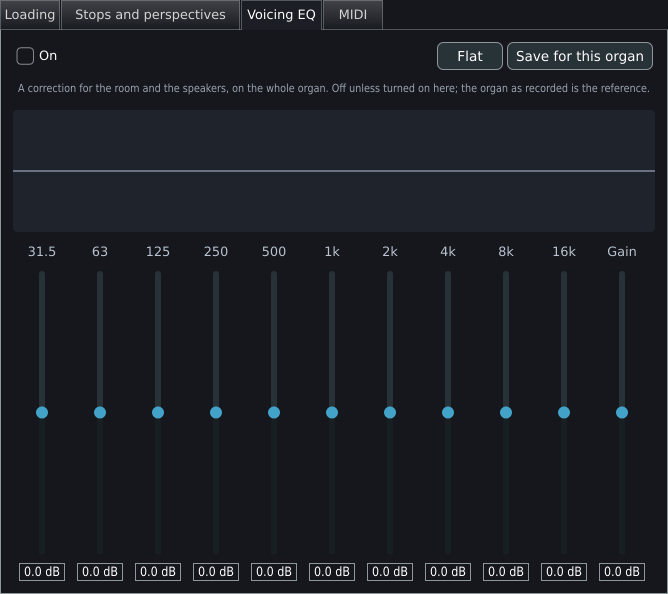Click the 31.5 Hz band slider handle

pos(42,412)
